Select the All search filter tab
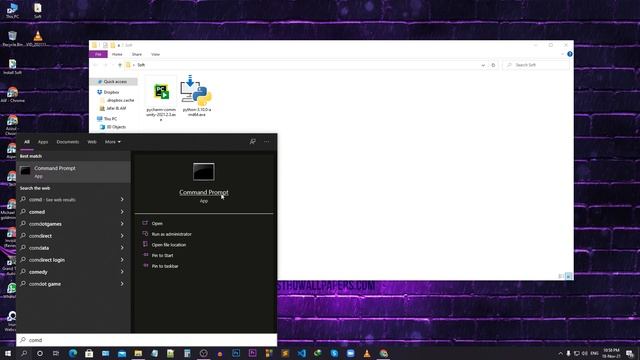 coord(27,142)
